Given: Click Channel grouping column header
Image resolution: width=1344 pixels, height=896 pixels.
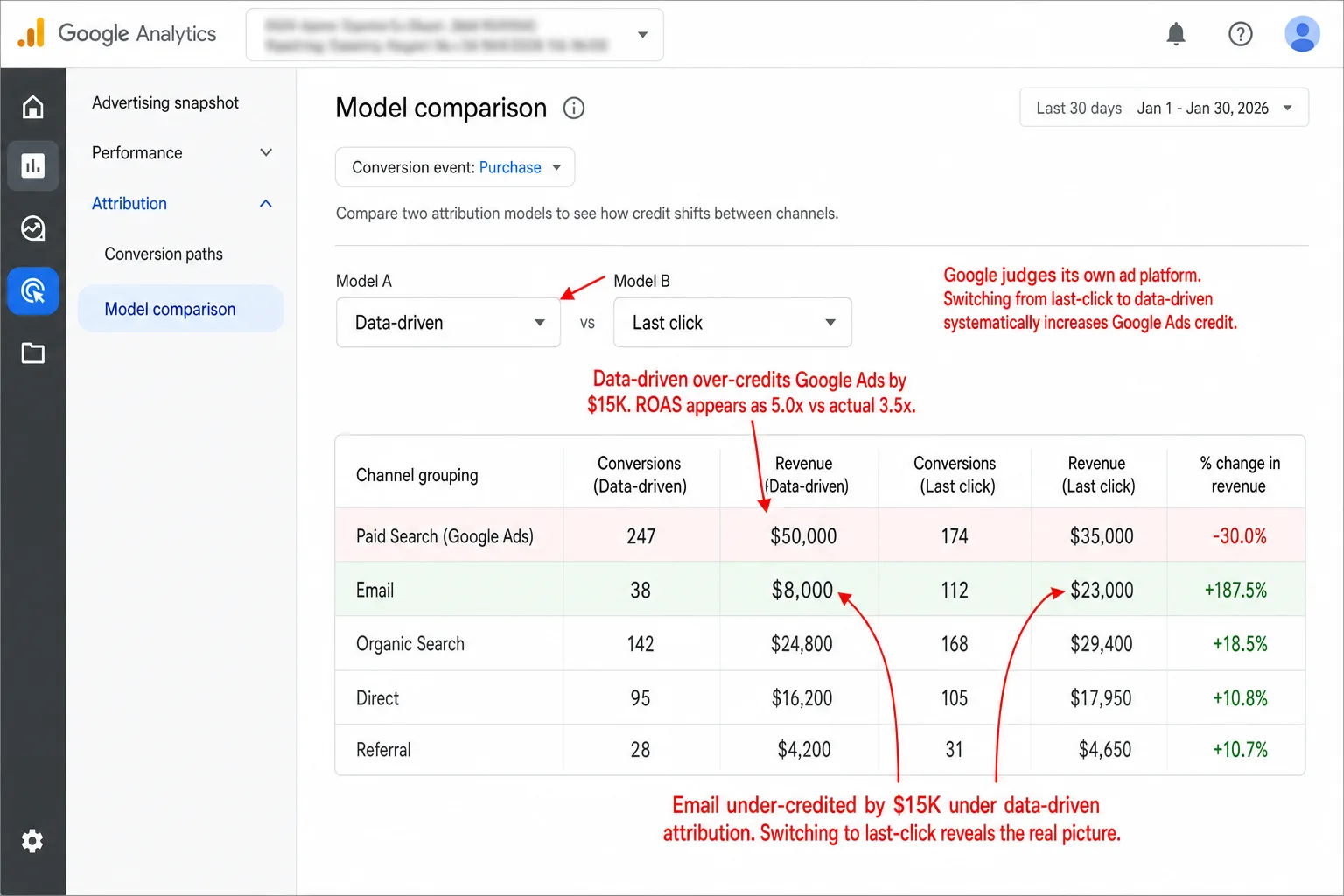Looking at the screenshot, I should [x=417, y=475].
